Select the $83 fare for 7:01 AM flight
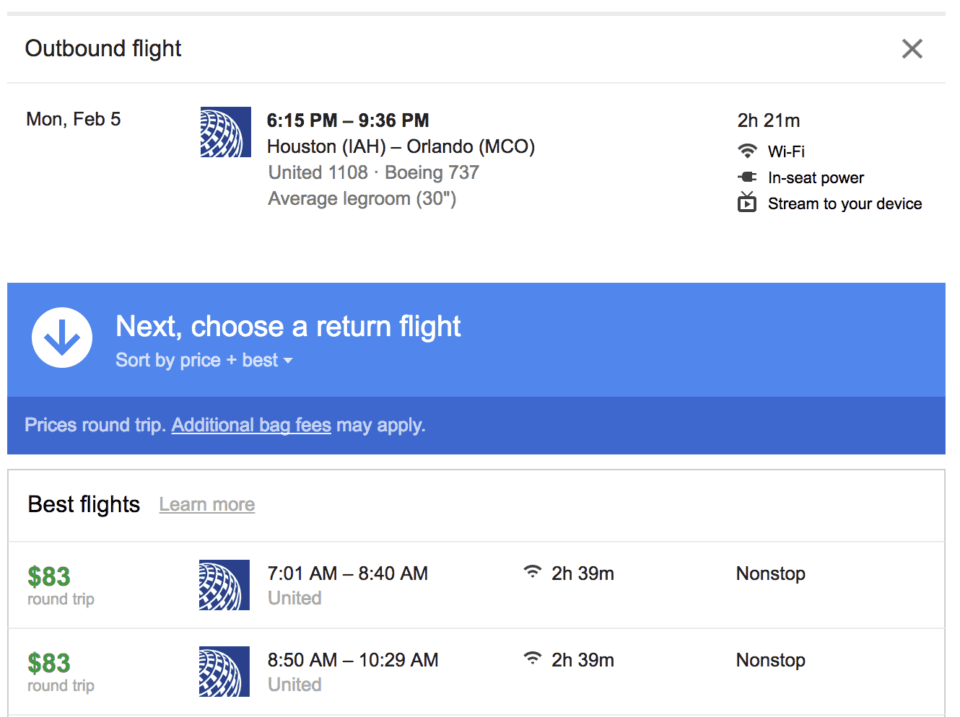The image size is (960, 717). [x=48, y=574]
